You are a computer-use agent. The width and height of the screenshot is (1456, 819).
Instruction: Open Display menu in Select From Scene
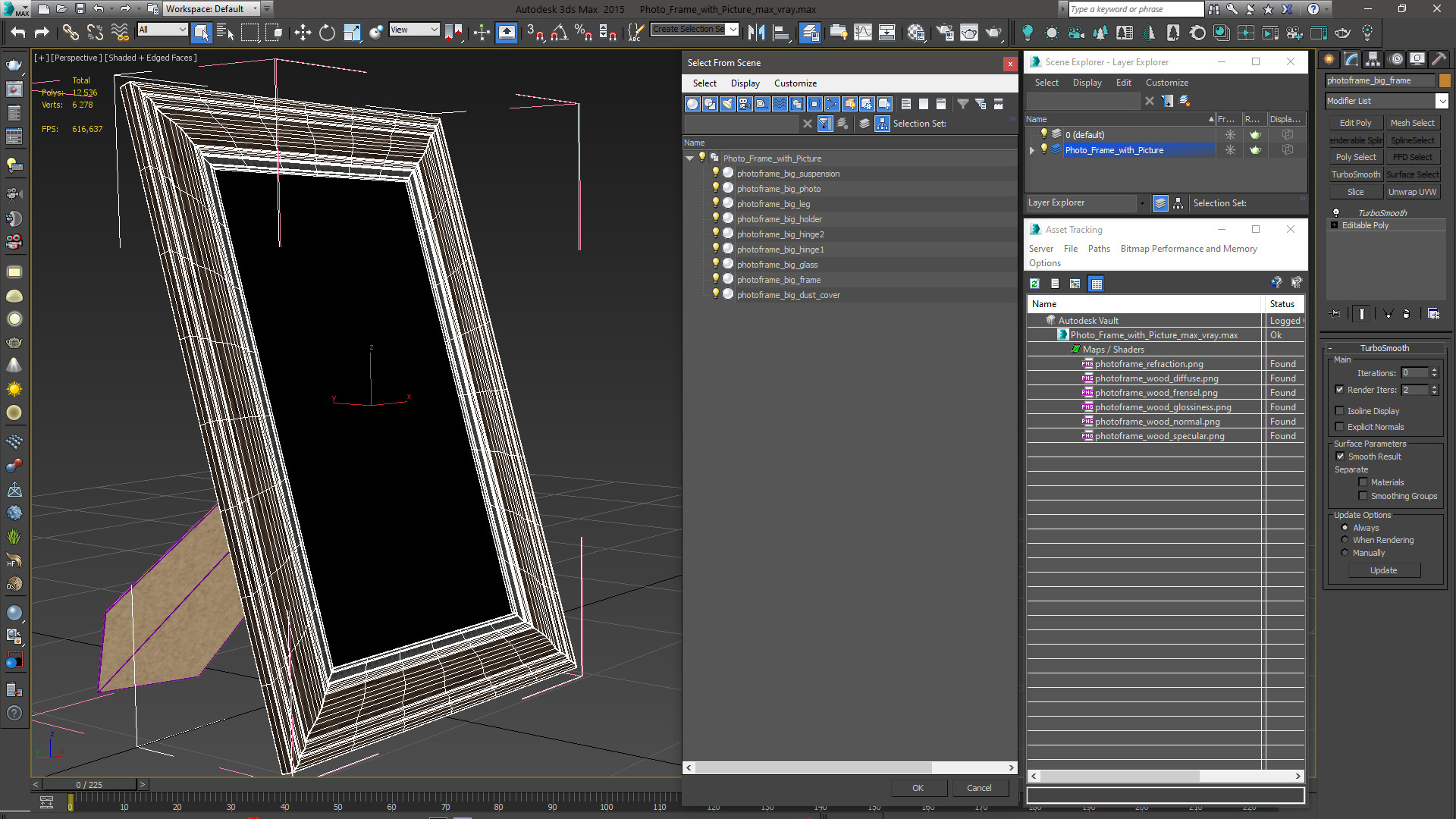tap(745, 83)
